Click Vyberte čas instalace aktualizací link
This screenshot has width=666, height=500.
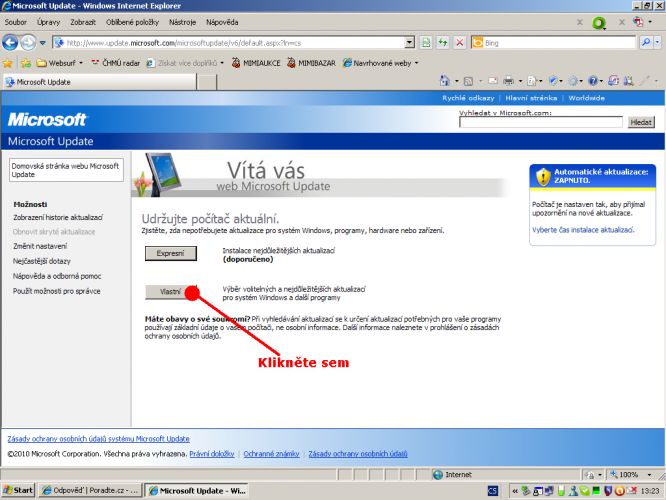[x=583, y=230]
